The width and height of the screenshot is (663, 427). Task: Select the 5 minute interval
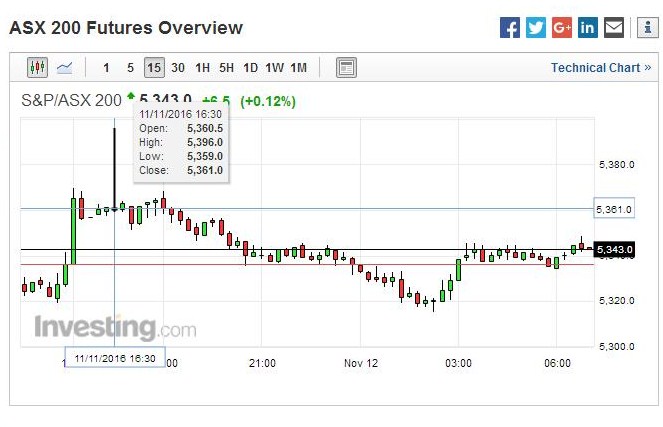coord(130,68)
